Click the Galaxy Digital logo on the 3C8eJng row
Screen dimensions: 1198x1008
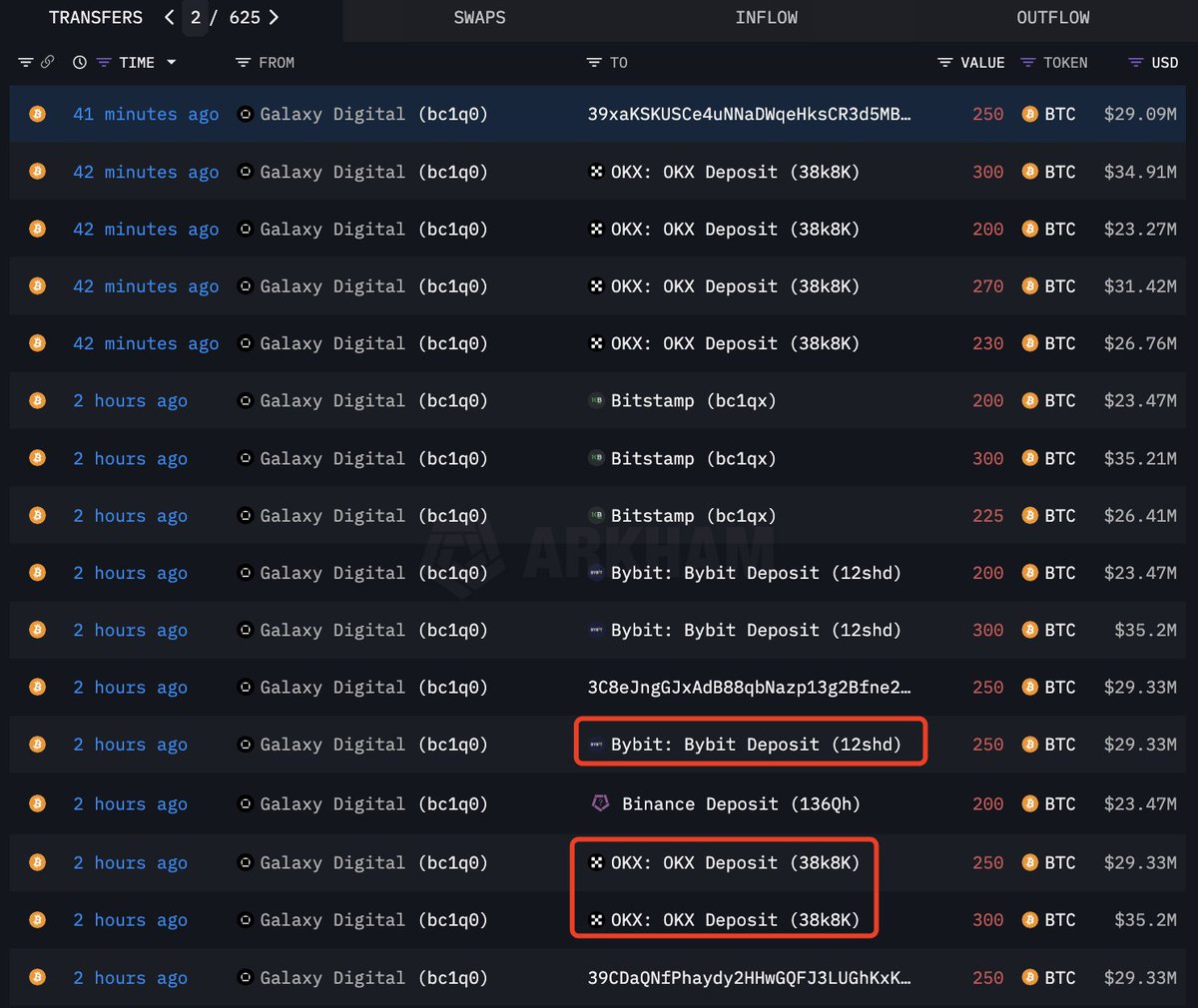pyautogui.click(x=246, y=687)
